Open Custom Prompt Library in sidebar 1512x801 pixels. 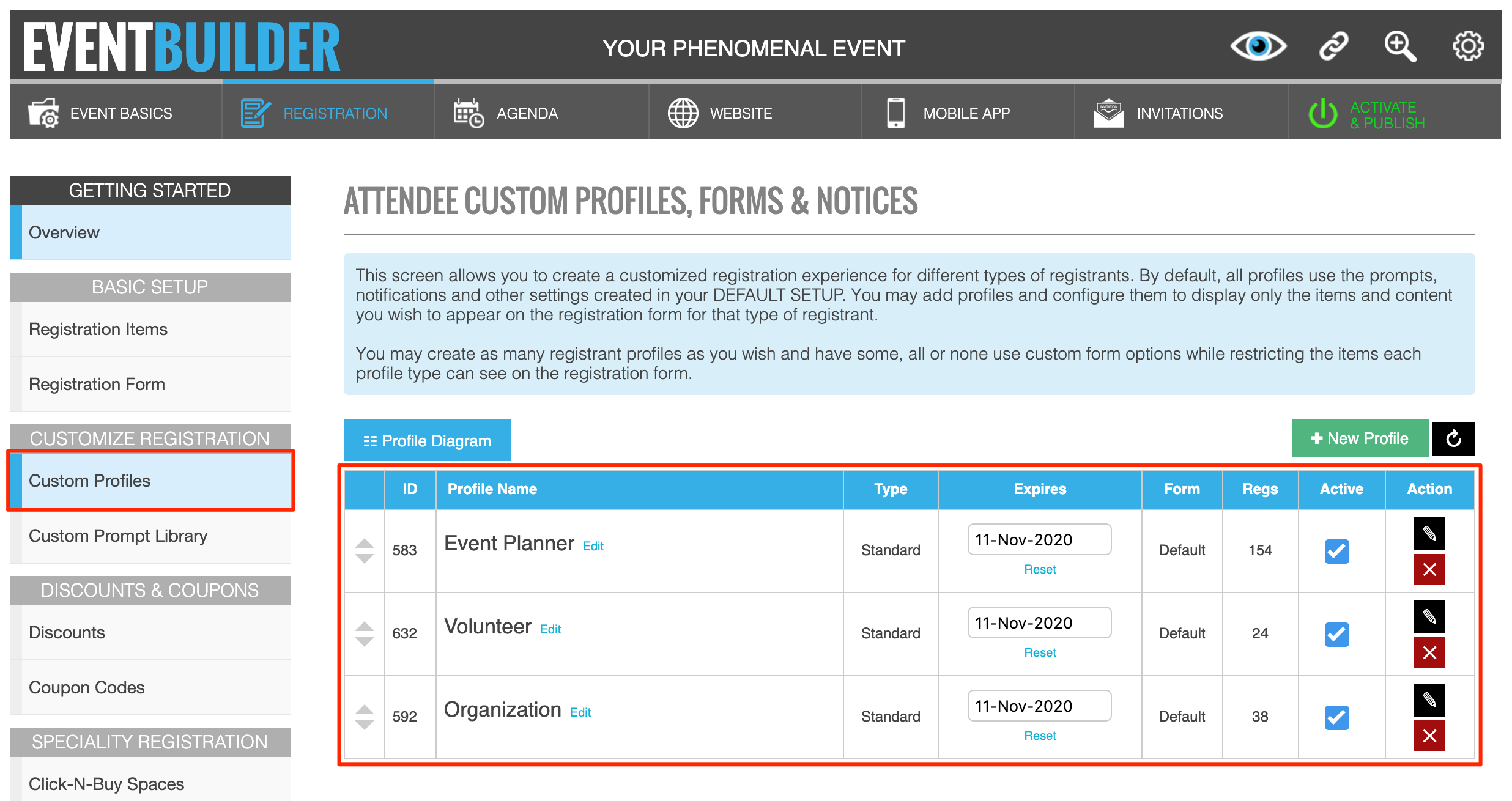point(150,536)
